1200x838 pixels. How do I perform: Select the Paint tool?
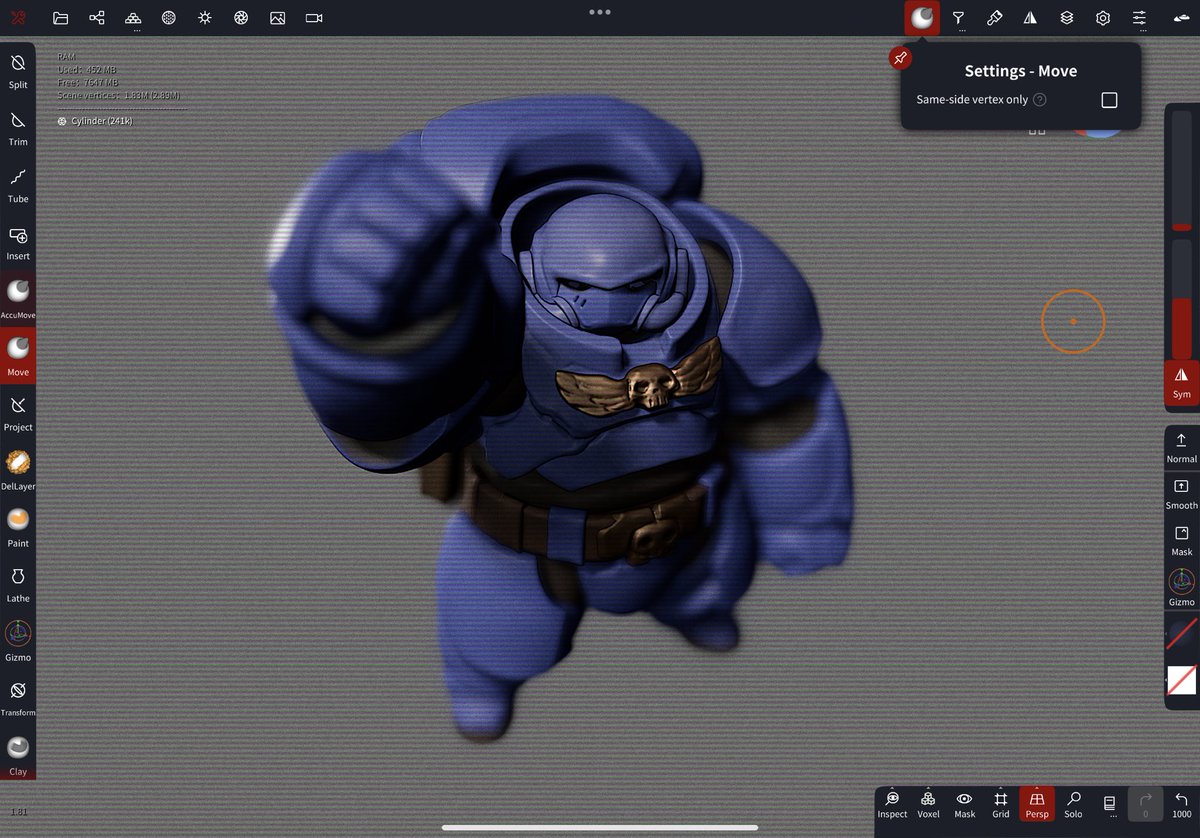18,527
